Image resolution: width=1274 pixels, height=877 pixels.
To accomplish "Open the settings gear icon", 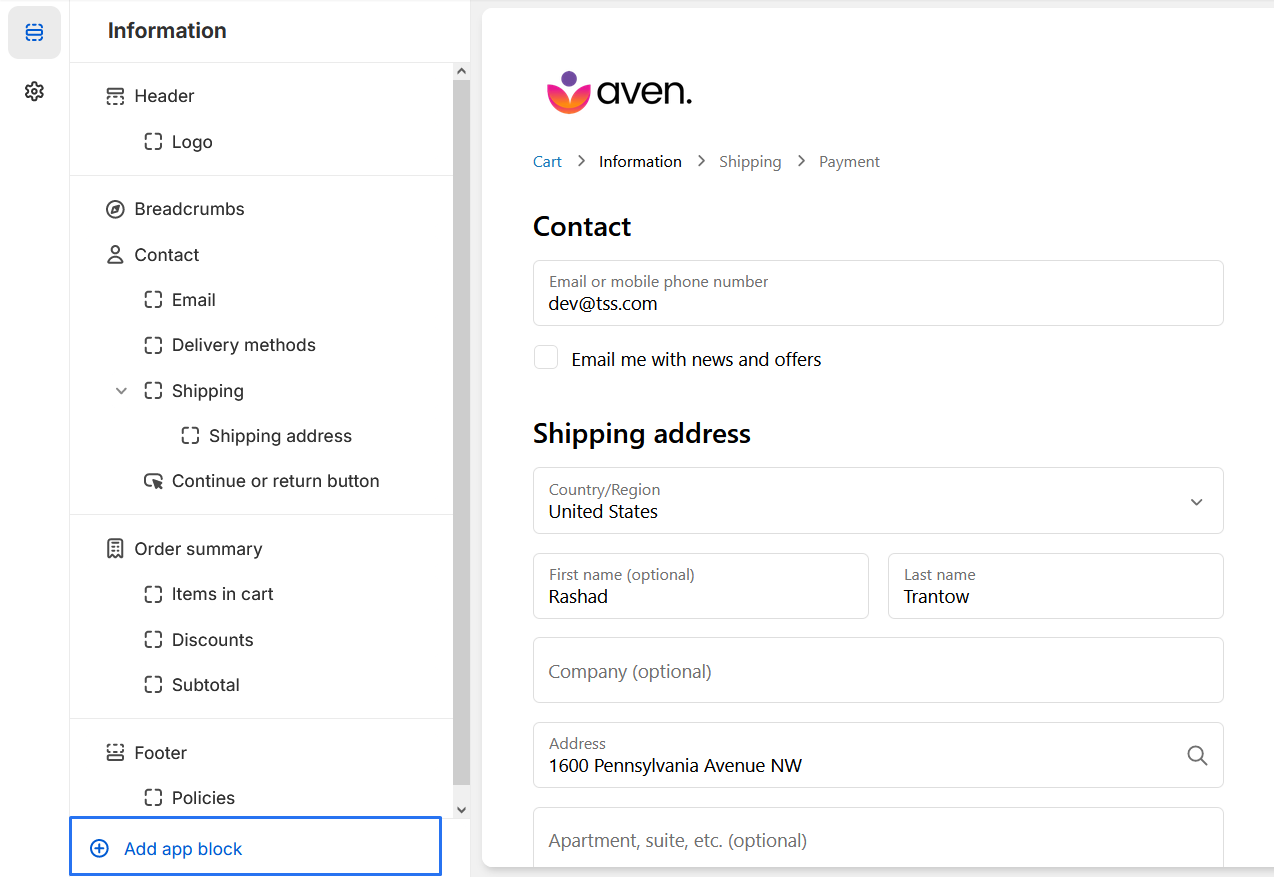I will point(34,92).
